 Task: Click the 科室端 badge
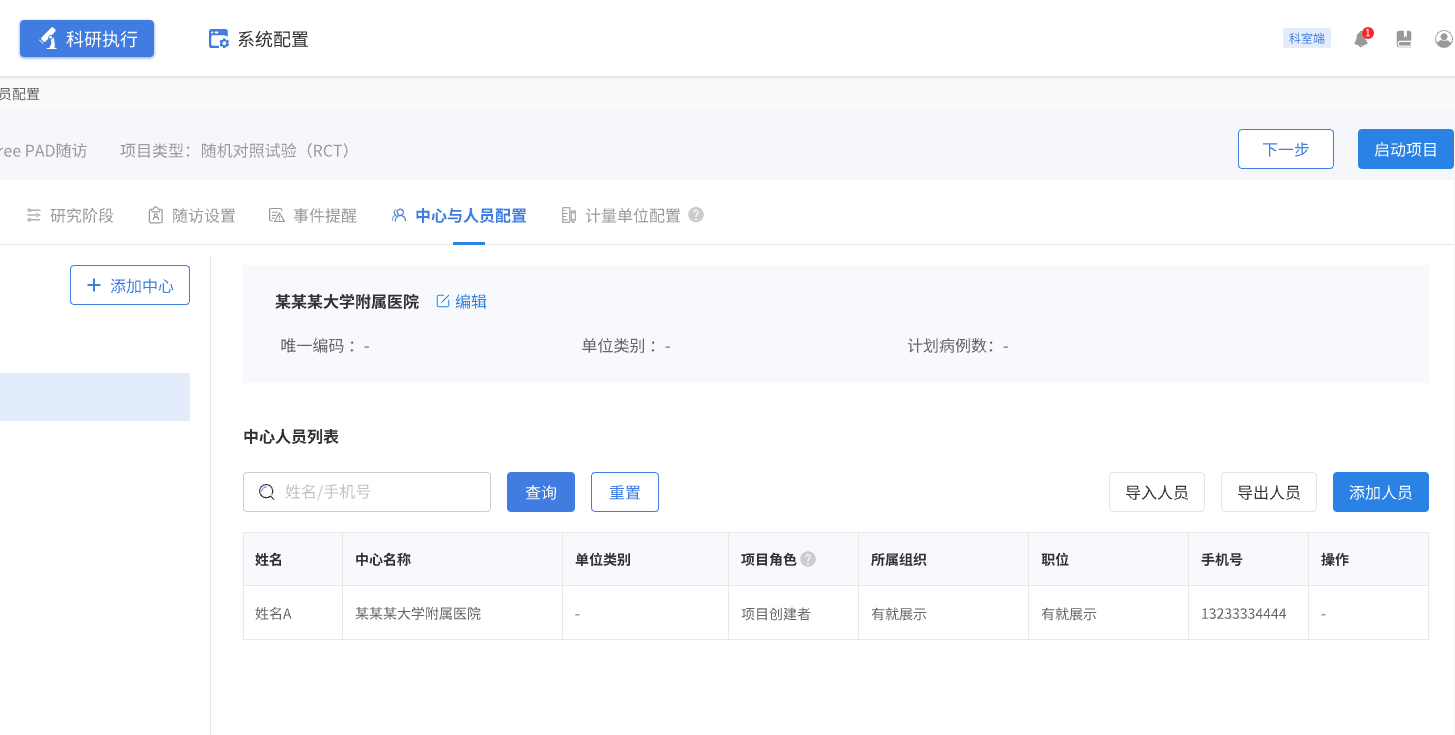coord(1306,39)
